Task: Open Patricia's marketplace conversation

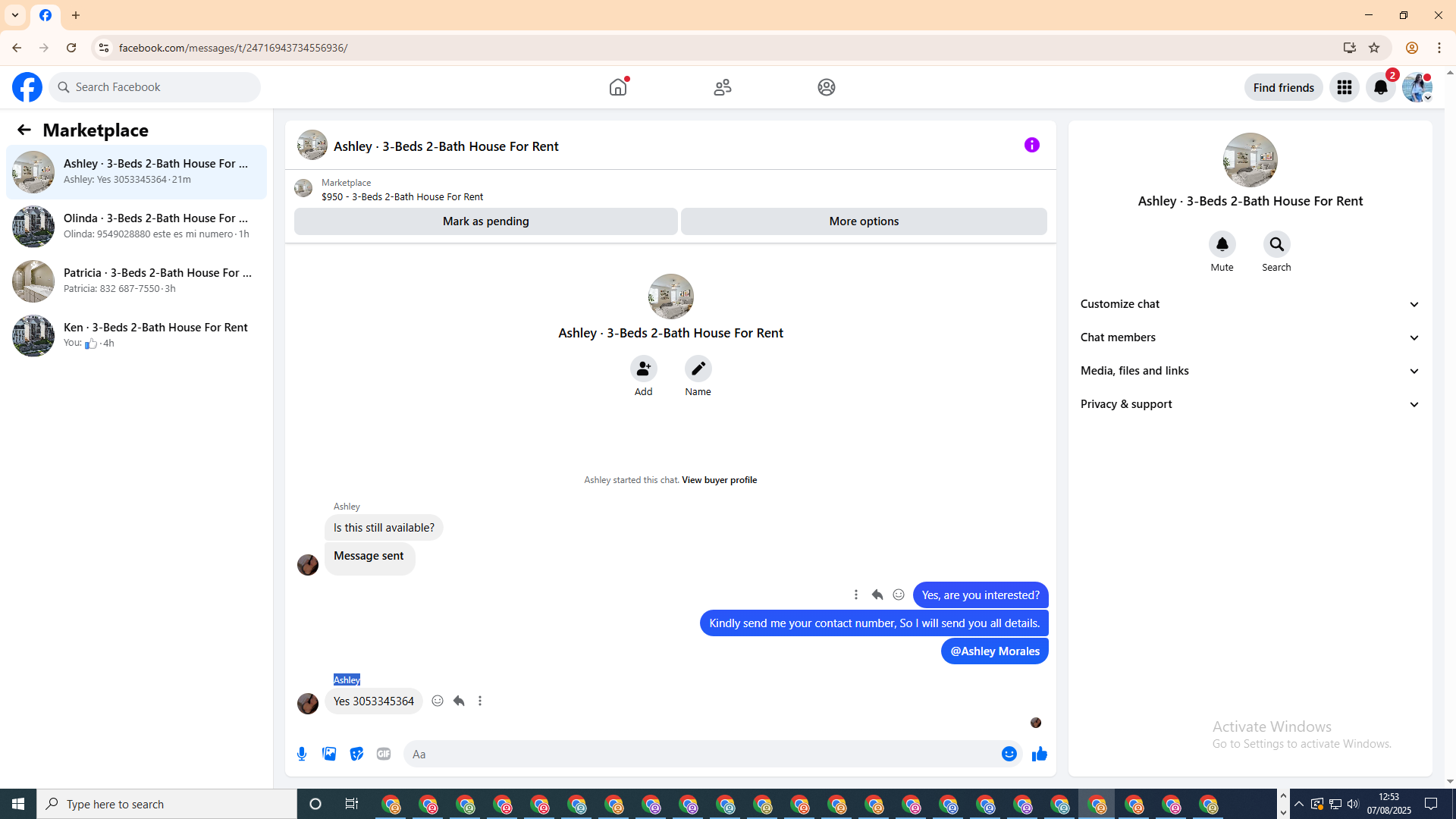Action: [136, 281]
